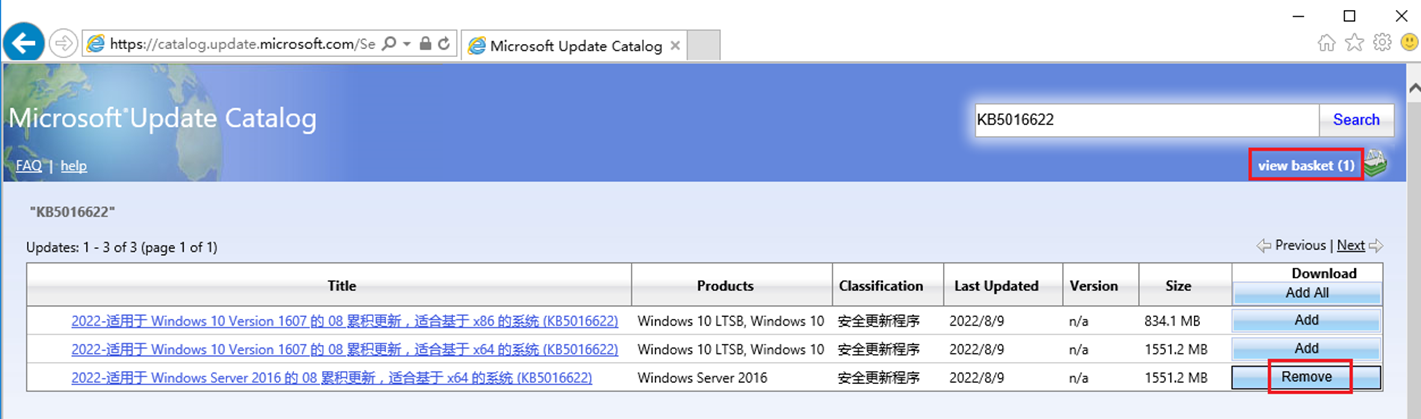Remove the Windows Server 2016 update
The height and width of the screenshot is (419, 1421).
click(x=1307, y=377)
